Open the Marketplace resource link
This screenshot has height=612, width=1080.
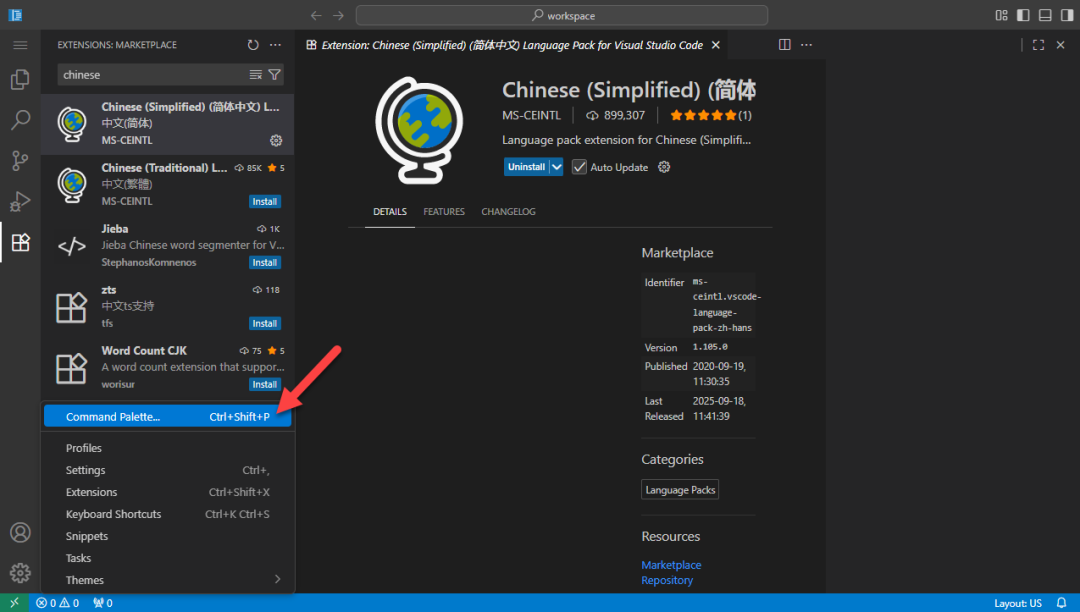[x=671, y=565]
